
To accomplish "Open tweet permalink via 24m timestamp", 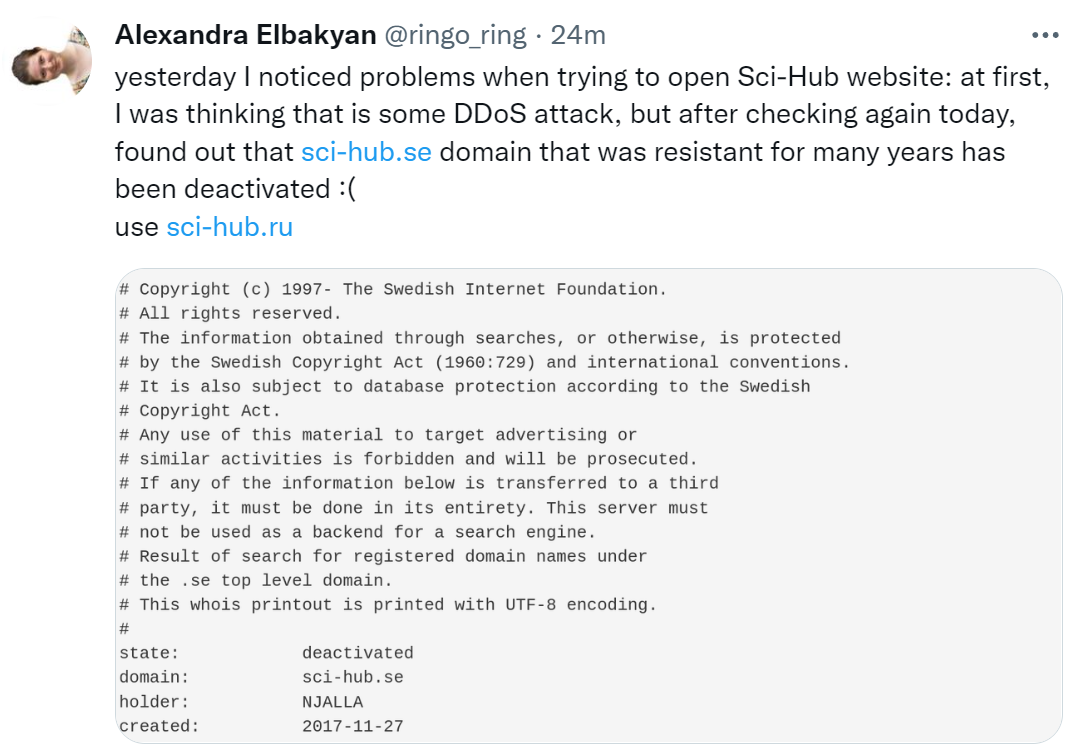I will tap(578, 35).
